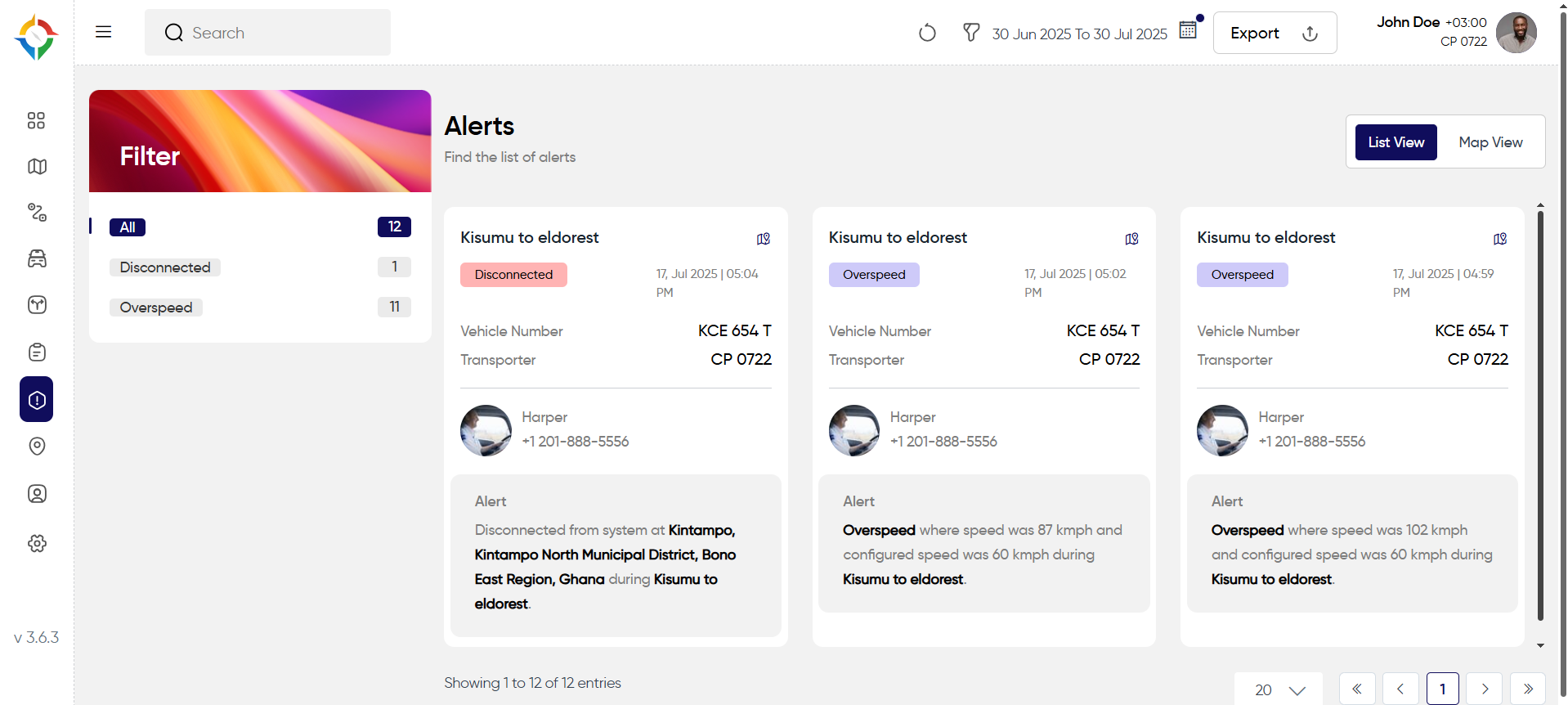This screenshot has width=1568, height=705.
Task: Open the hamburger menu
Action: [x=103, y=32]
